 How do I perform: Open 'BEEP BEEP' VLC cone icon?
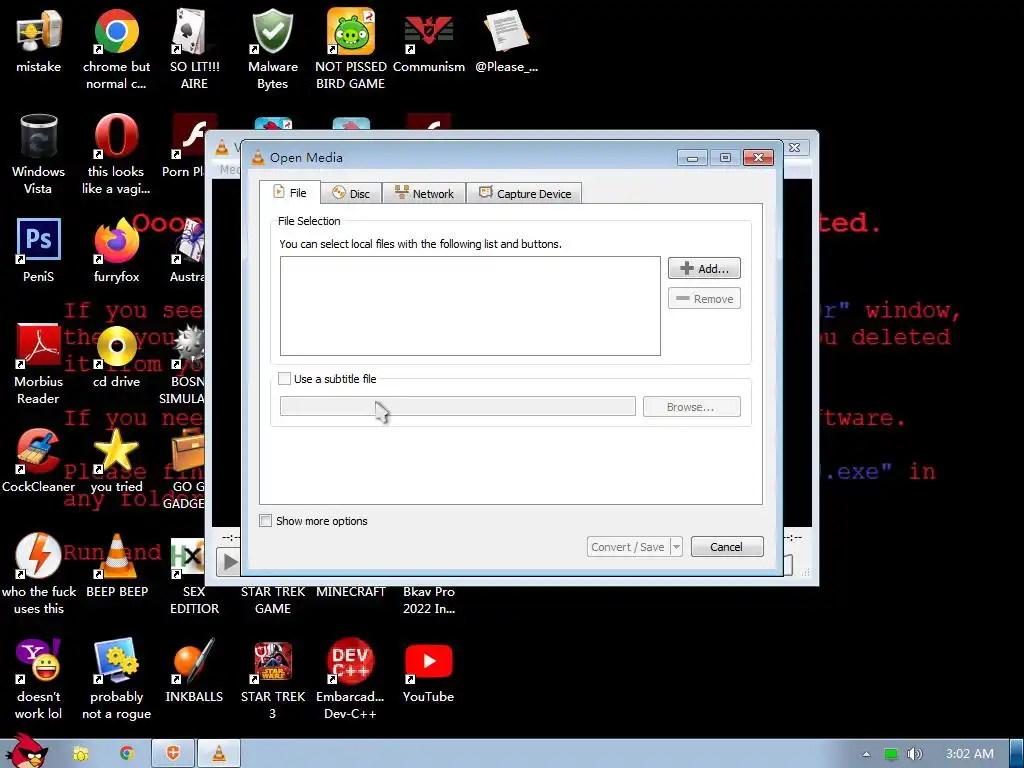pyautogui.click(x=117, y=566)
